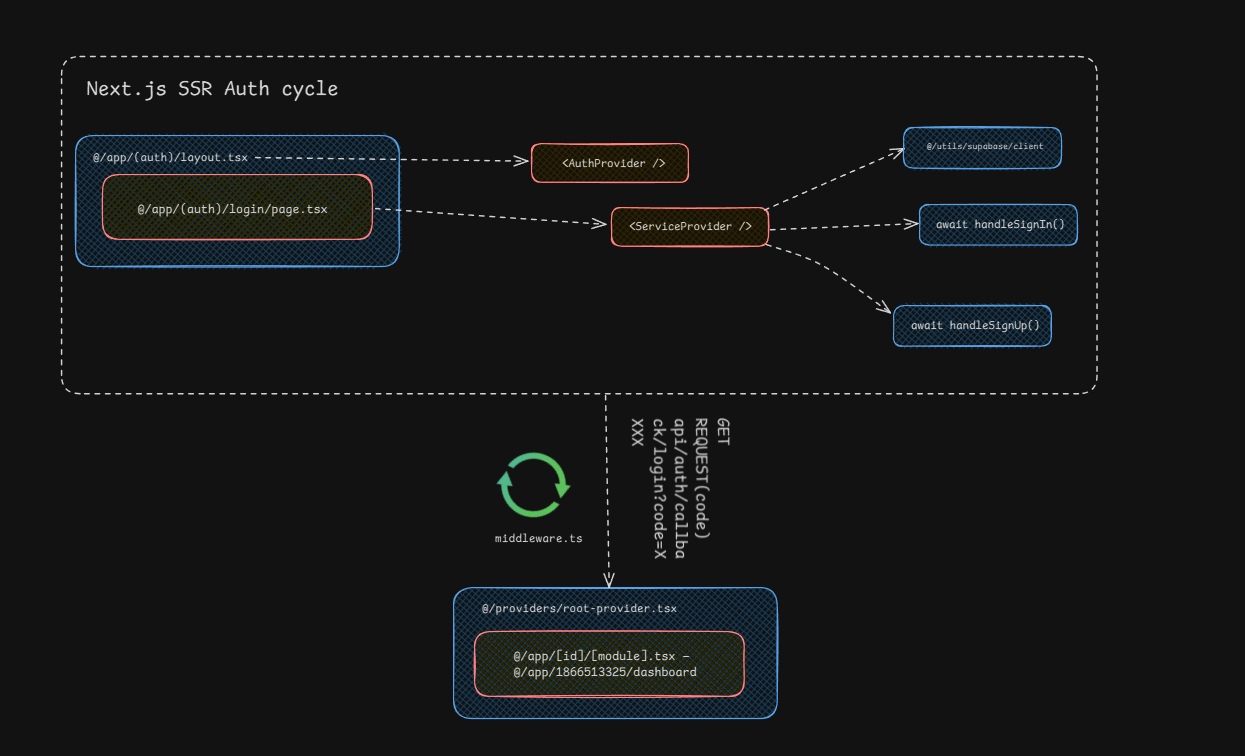
Task: Click arrowhead pointing into ServiceProvider node
Action: click(x=601, y=224)
